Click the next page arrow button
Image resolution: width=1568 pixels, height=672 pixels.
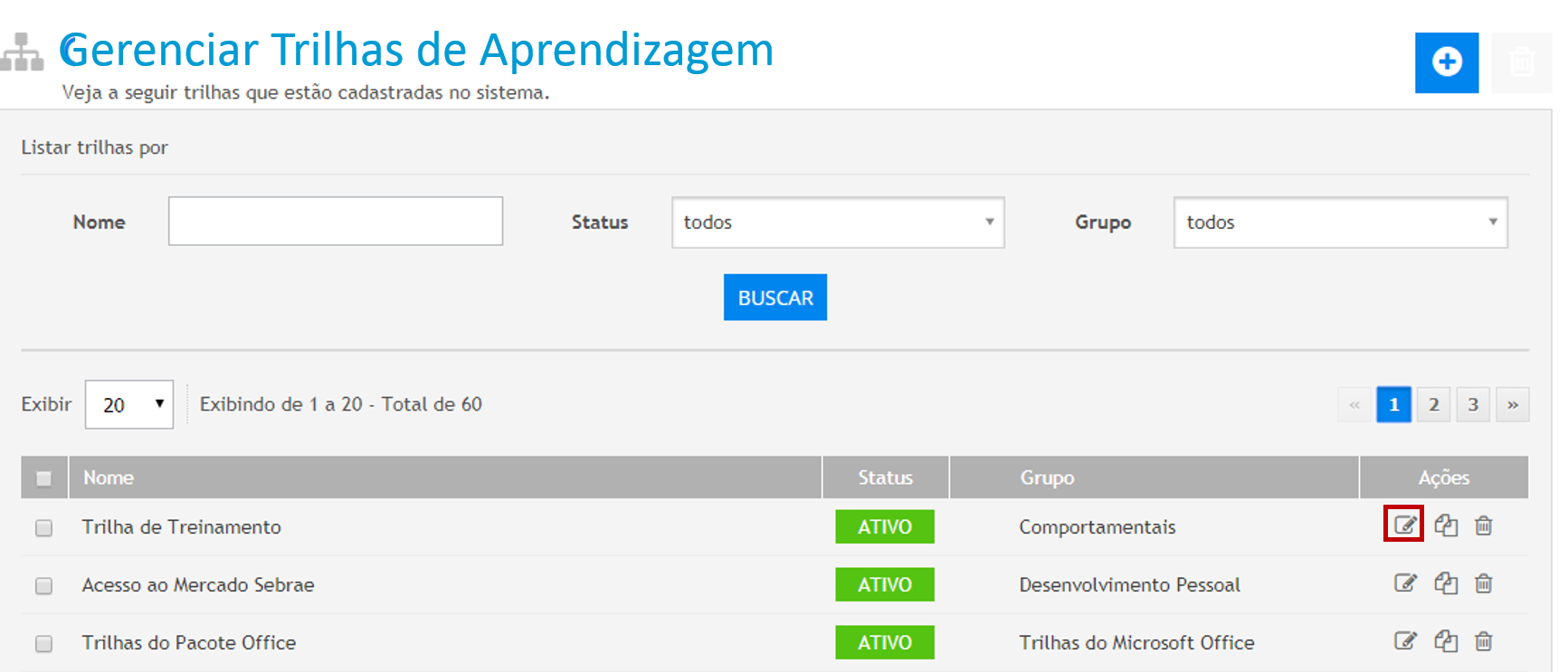pyautogui.click(x=1512, y=404)
